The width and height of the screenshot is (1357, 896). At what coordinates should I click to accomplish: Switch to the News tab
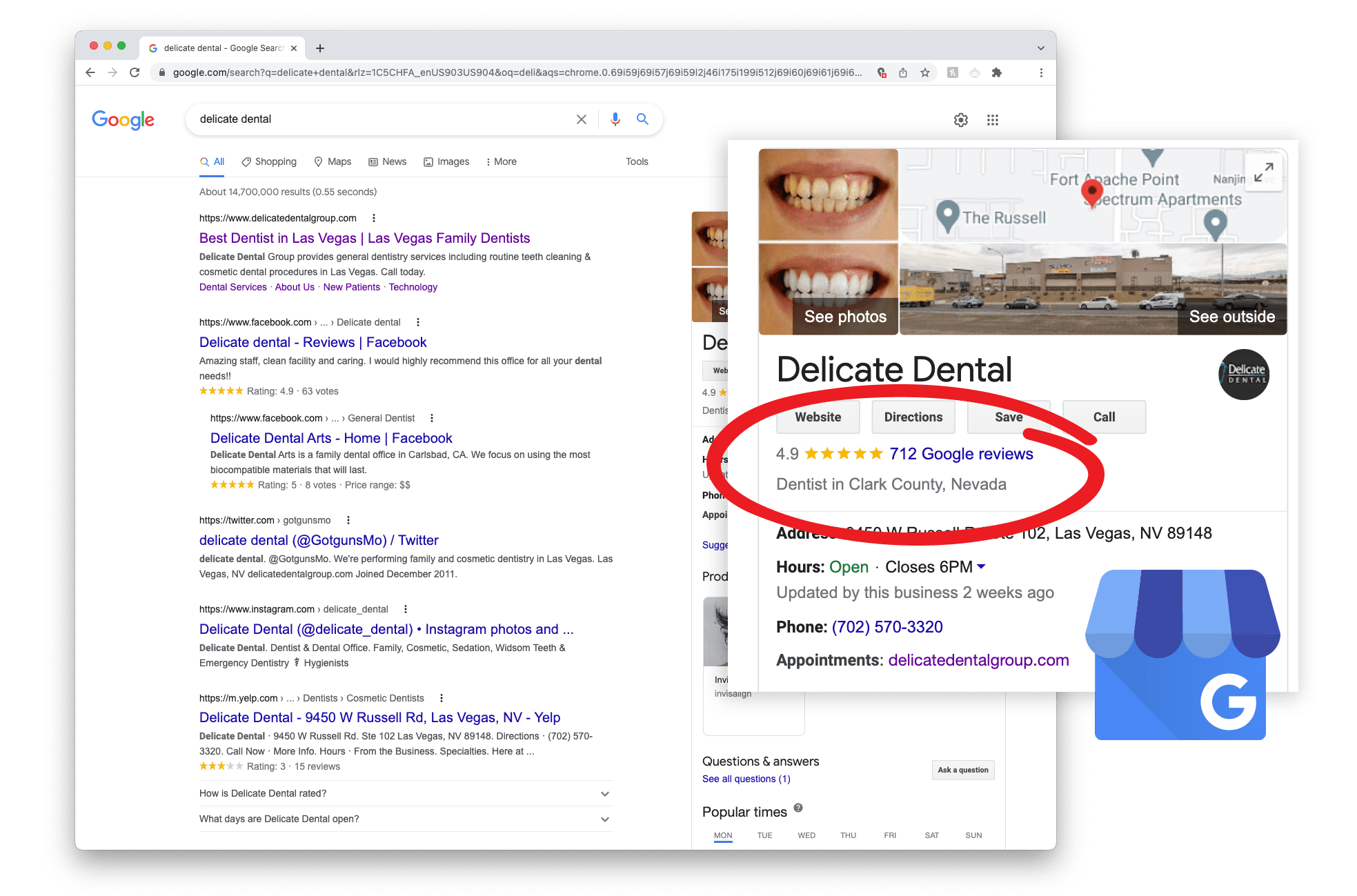(388, 161)
